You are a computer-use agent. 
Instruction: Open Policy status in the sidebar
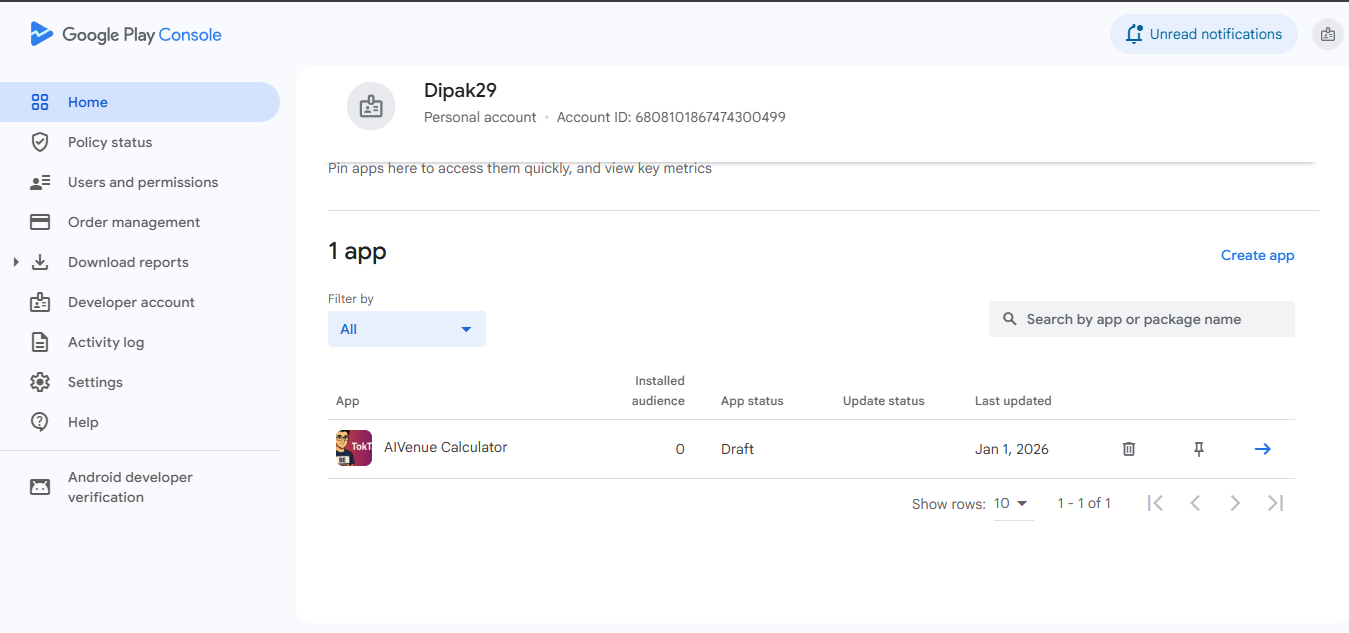point(110,142)
